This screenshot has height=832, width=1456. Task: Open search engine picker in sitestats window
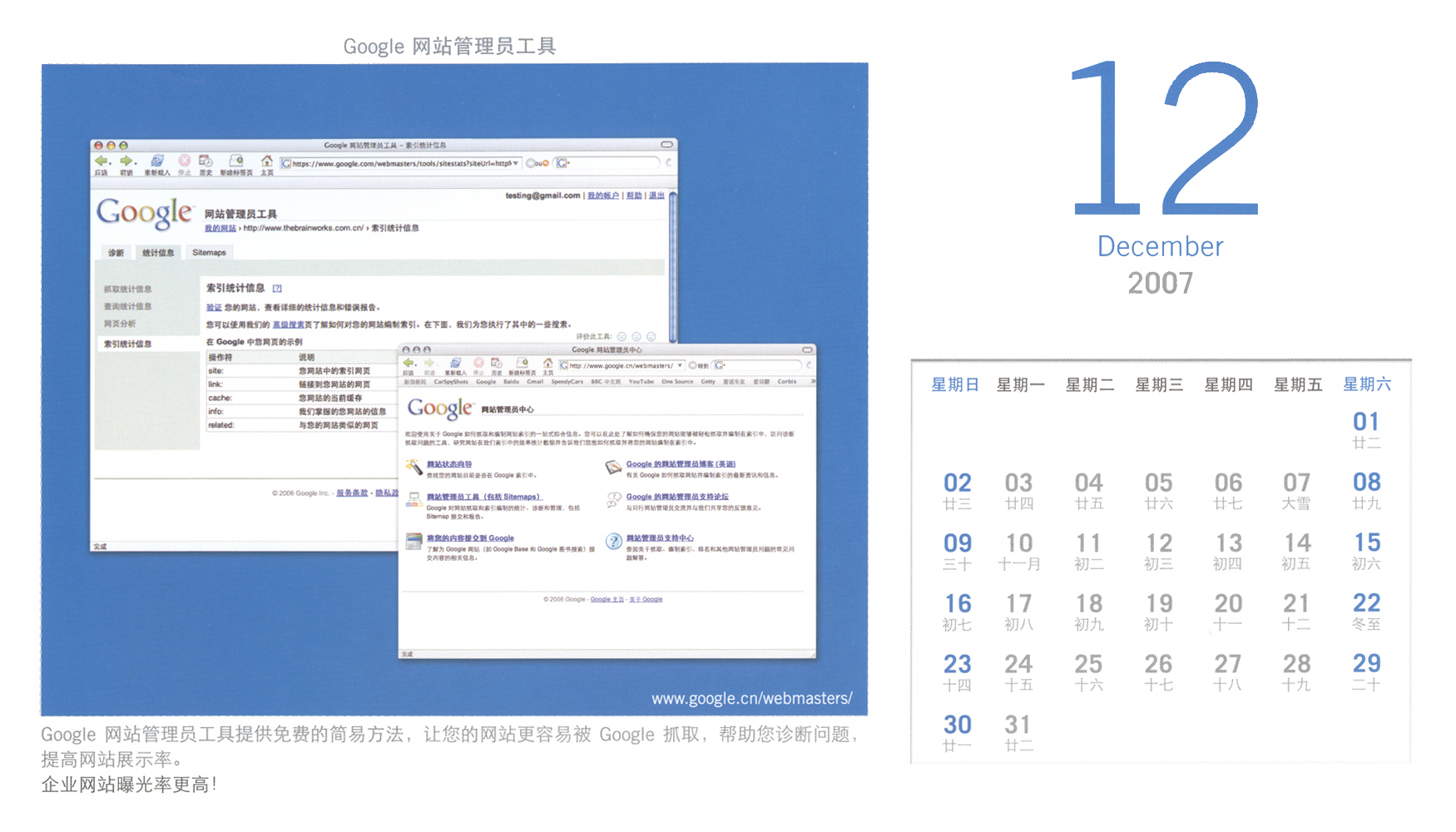pyautogui.click(x=563, y=163)
